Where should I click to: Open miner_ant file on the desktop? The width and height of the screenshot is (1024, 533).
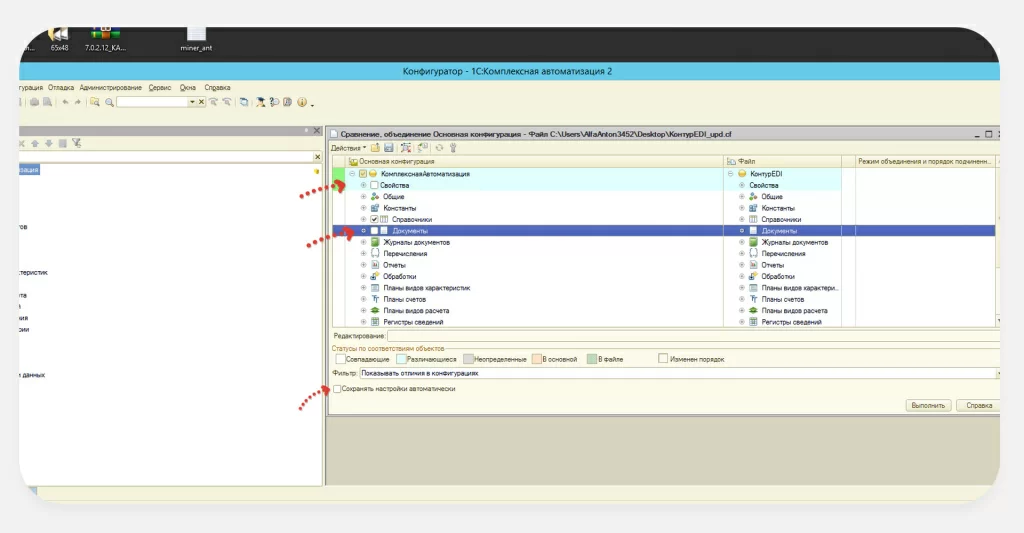coord(197,40)
